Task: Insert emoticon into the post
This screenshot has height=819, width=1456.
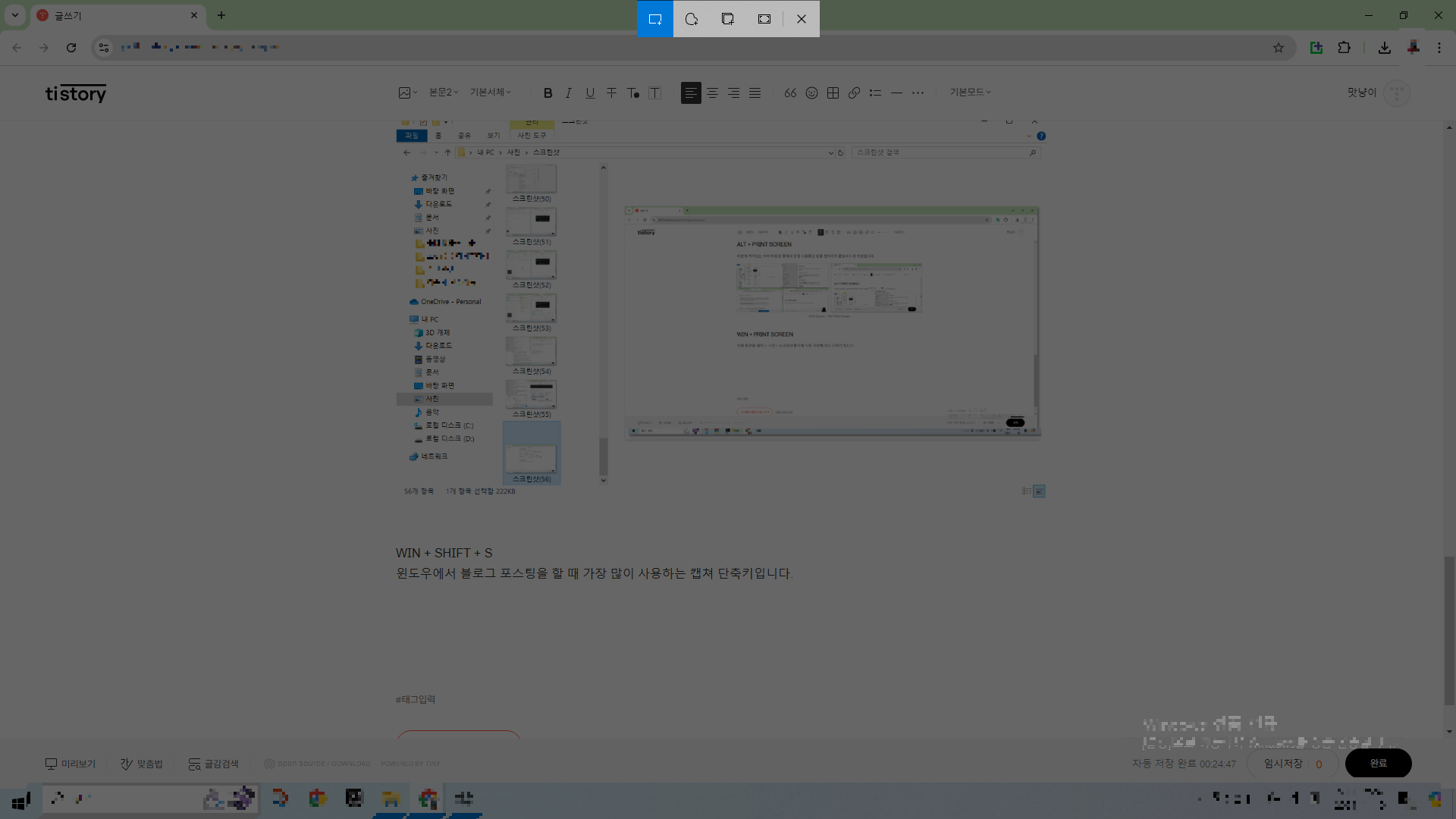Action: pyautogui.click(x=811, y=93)
